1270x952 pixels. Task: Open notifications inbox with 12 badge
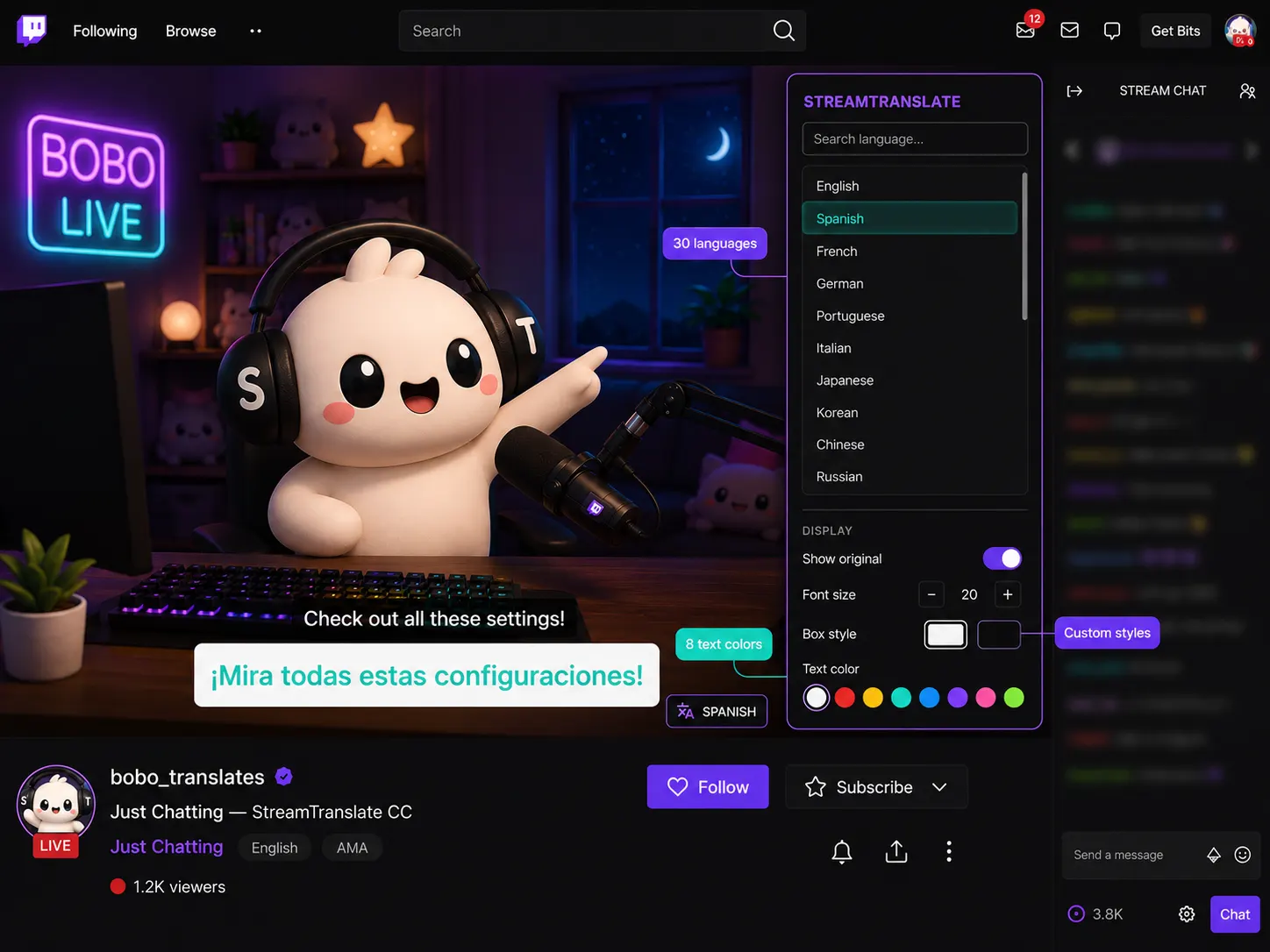tap(1025, 30)
